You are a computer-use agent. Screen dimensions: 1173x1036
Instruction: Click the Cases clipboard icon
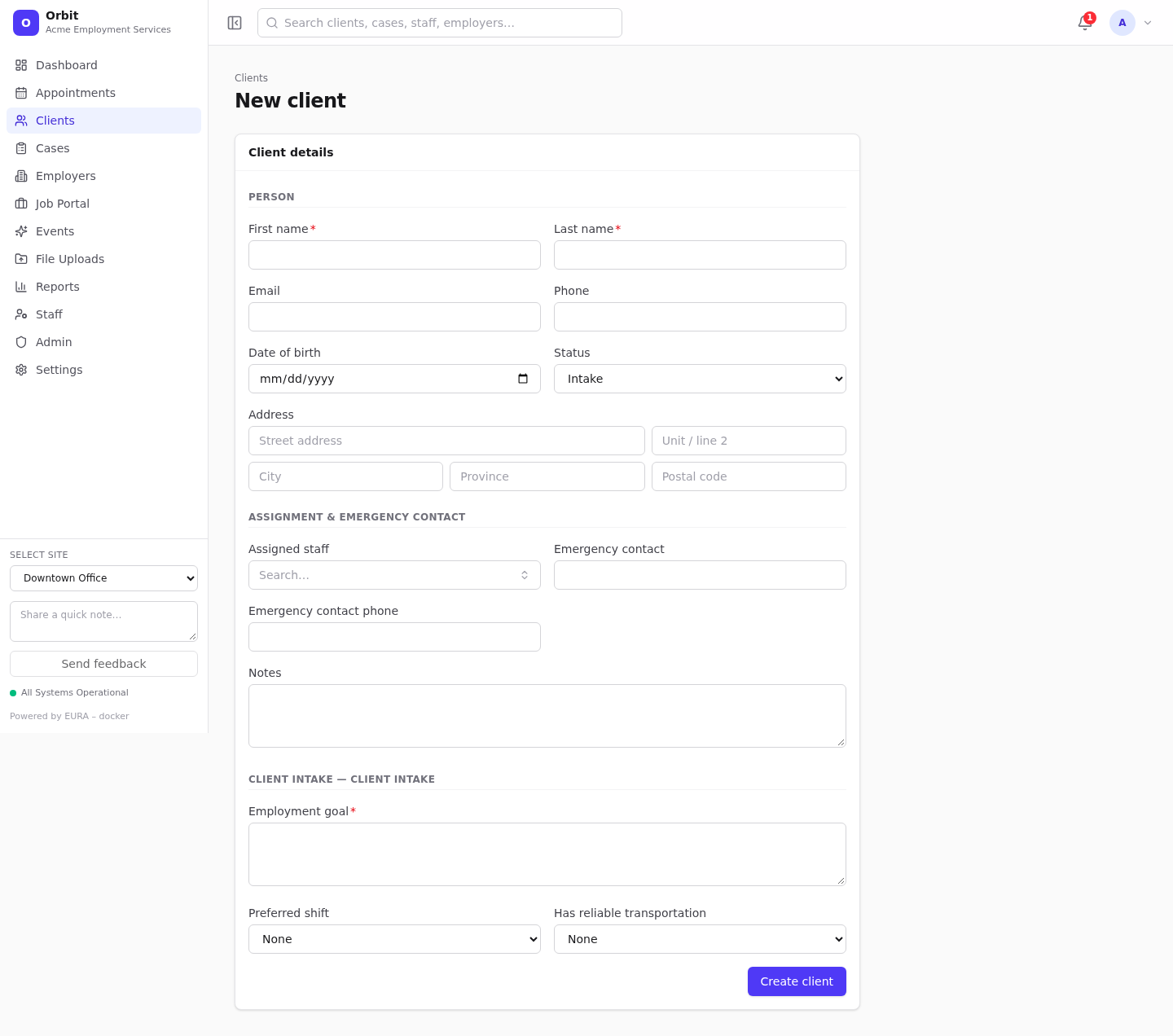coord(21,148)
